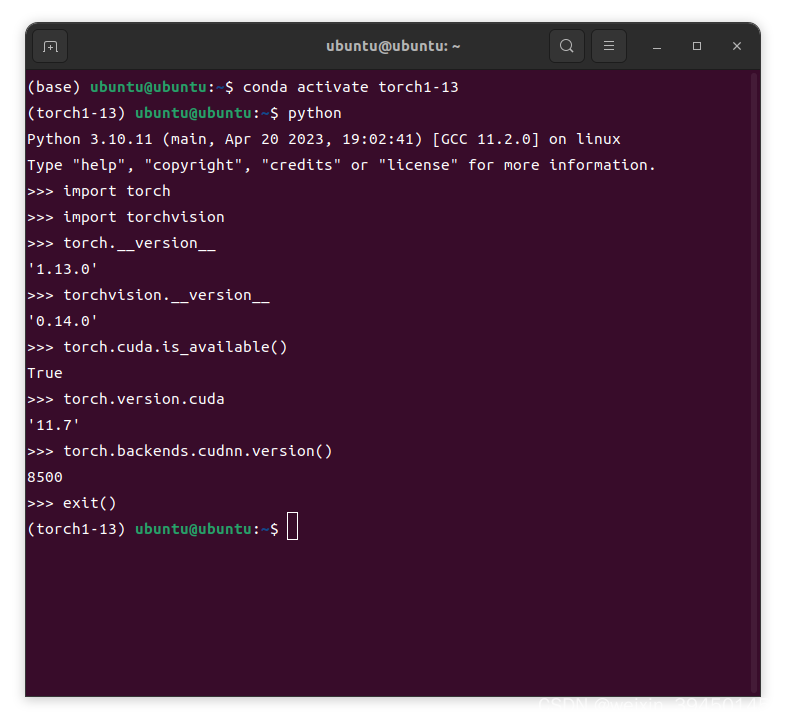Open the terminal search tool
The width and height of the screenshot is (786, 725).
[x=566, y=46]
